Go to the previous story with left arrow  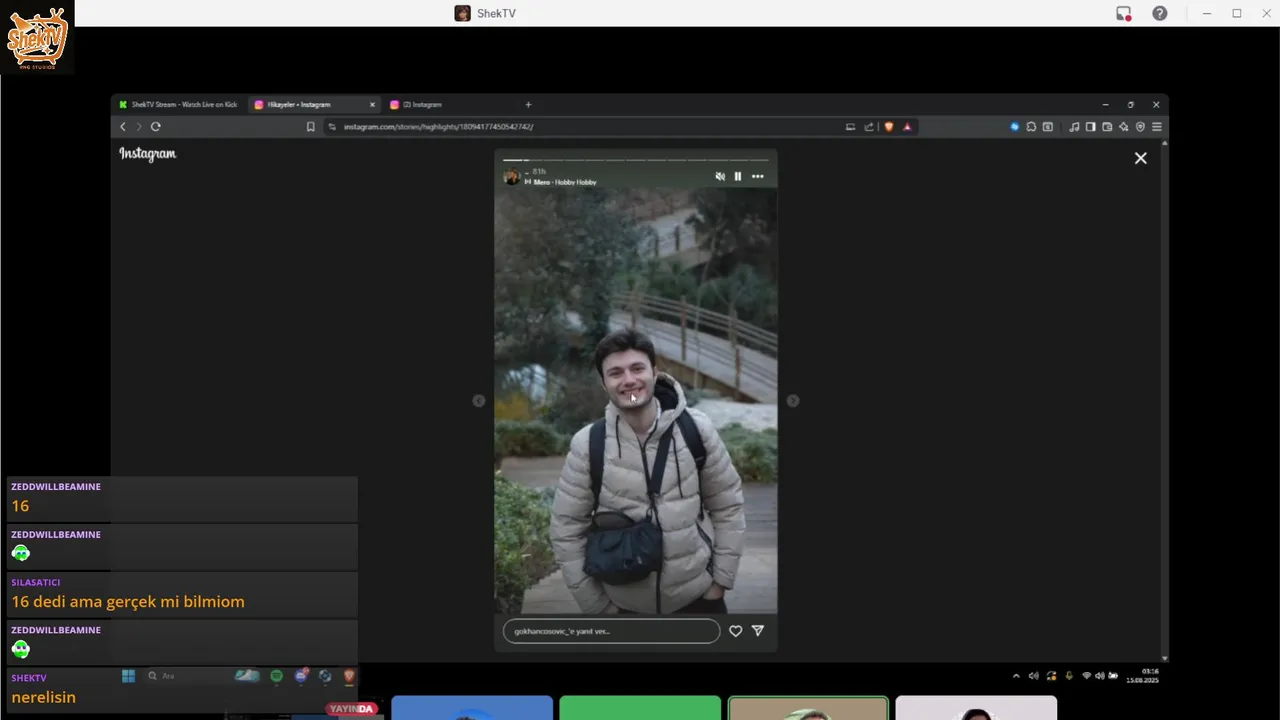click(x=479, y=401)
